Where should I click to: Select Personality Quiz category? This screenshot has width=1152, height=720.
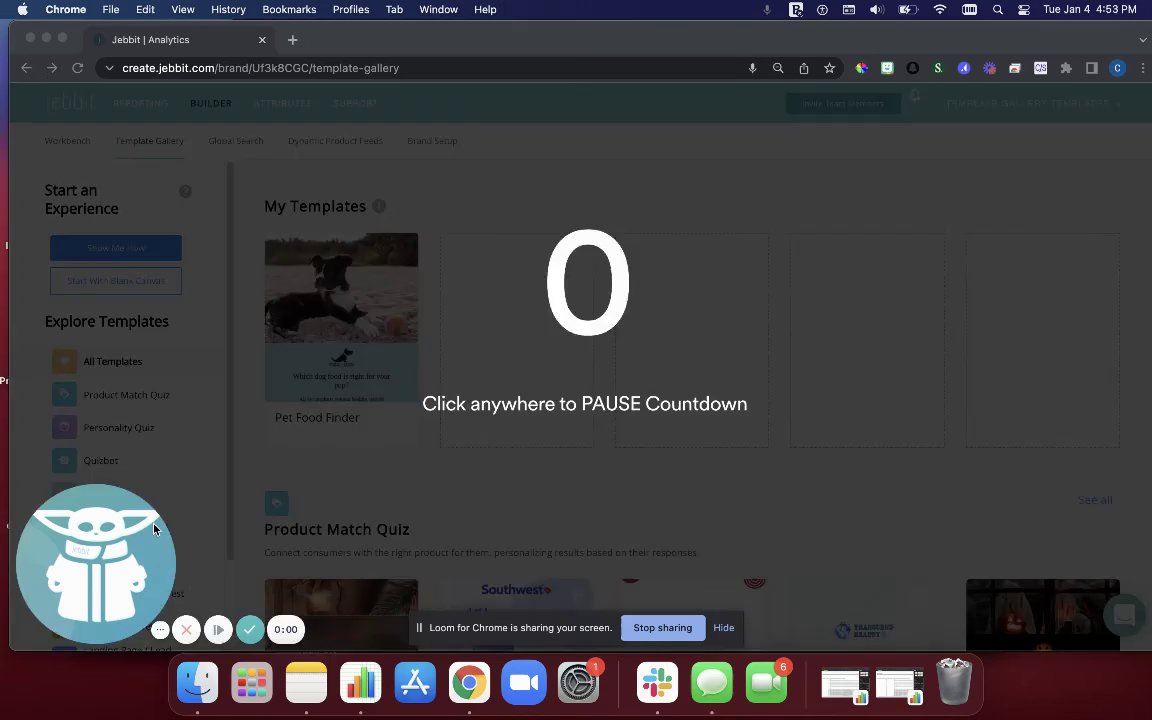click(x=104, y=428)
